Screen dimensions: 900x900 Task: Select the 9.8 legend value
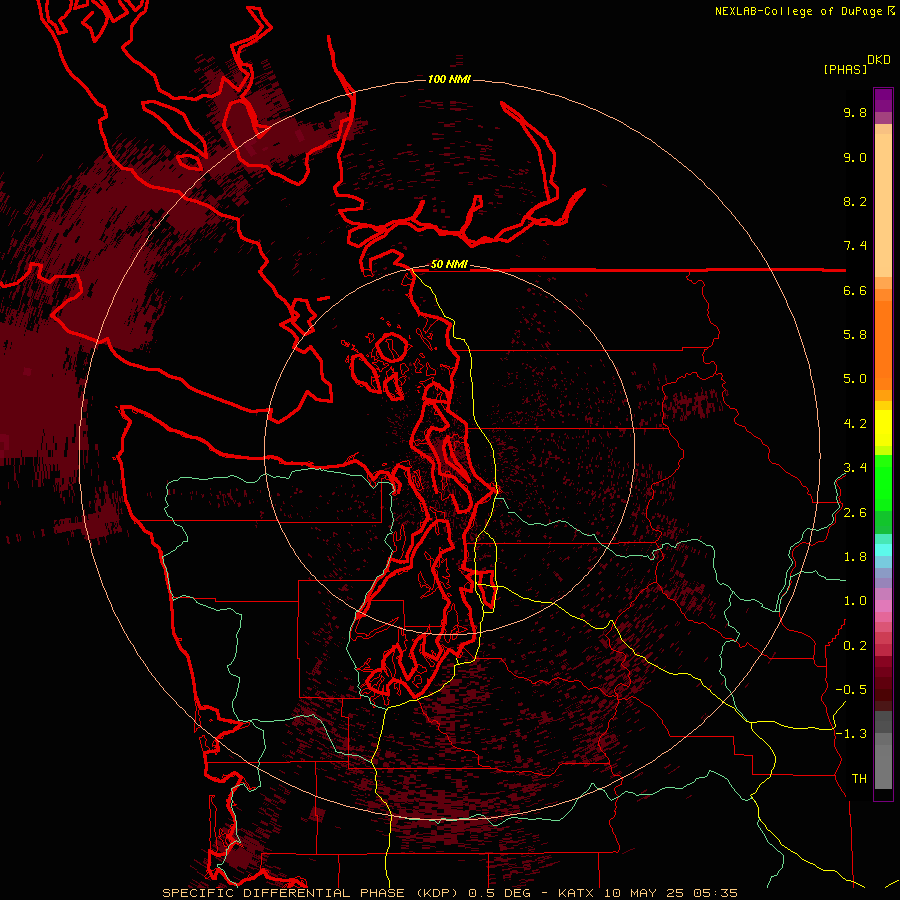(x=855, y=112)
